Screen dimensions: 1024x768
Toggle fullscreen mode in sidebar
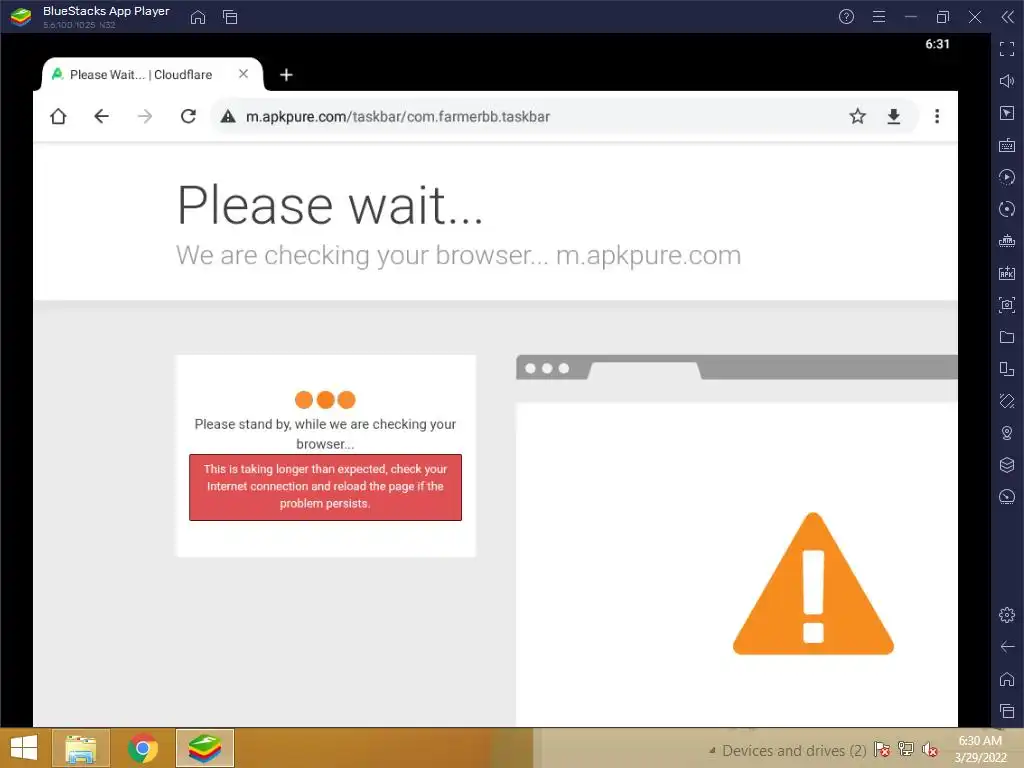(x=1007, y=49)
